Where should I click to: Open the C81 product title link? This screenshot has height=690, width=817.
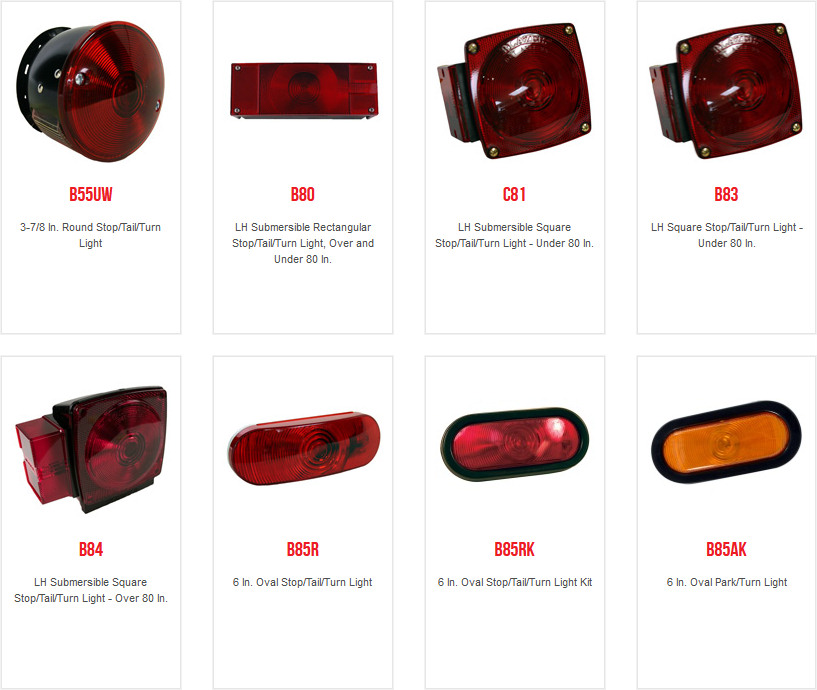click(514, 194)
